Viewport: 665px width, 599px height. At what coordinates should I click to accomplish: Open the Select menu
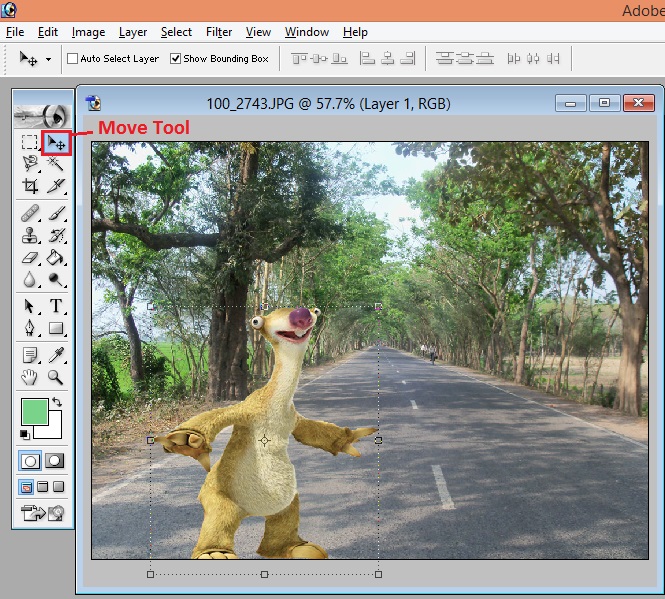176,32
